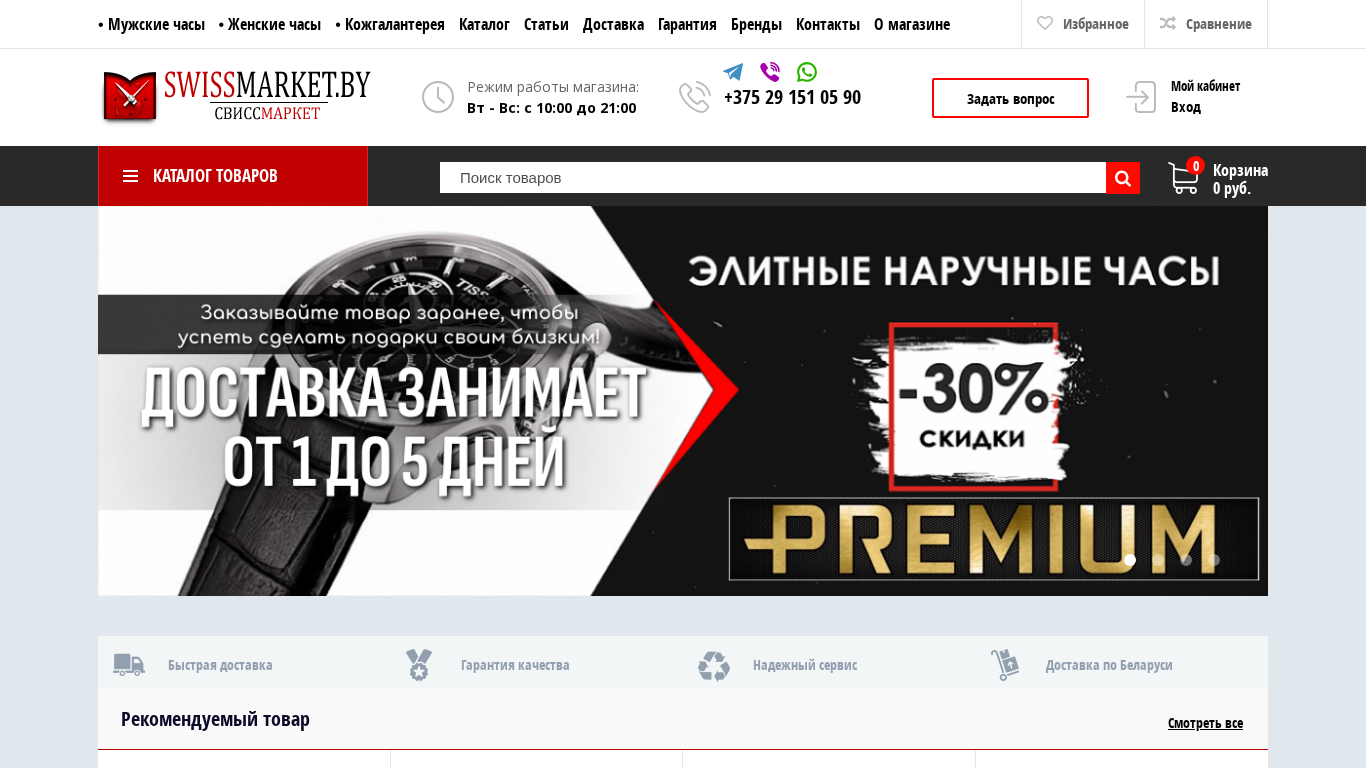
Task: Click the Задать вопрос button
Action: coord(1010,98)
